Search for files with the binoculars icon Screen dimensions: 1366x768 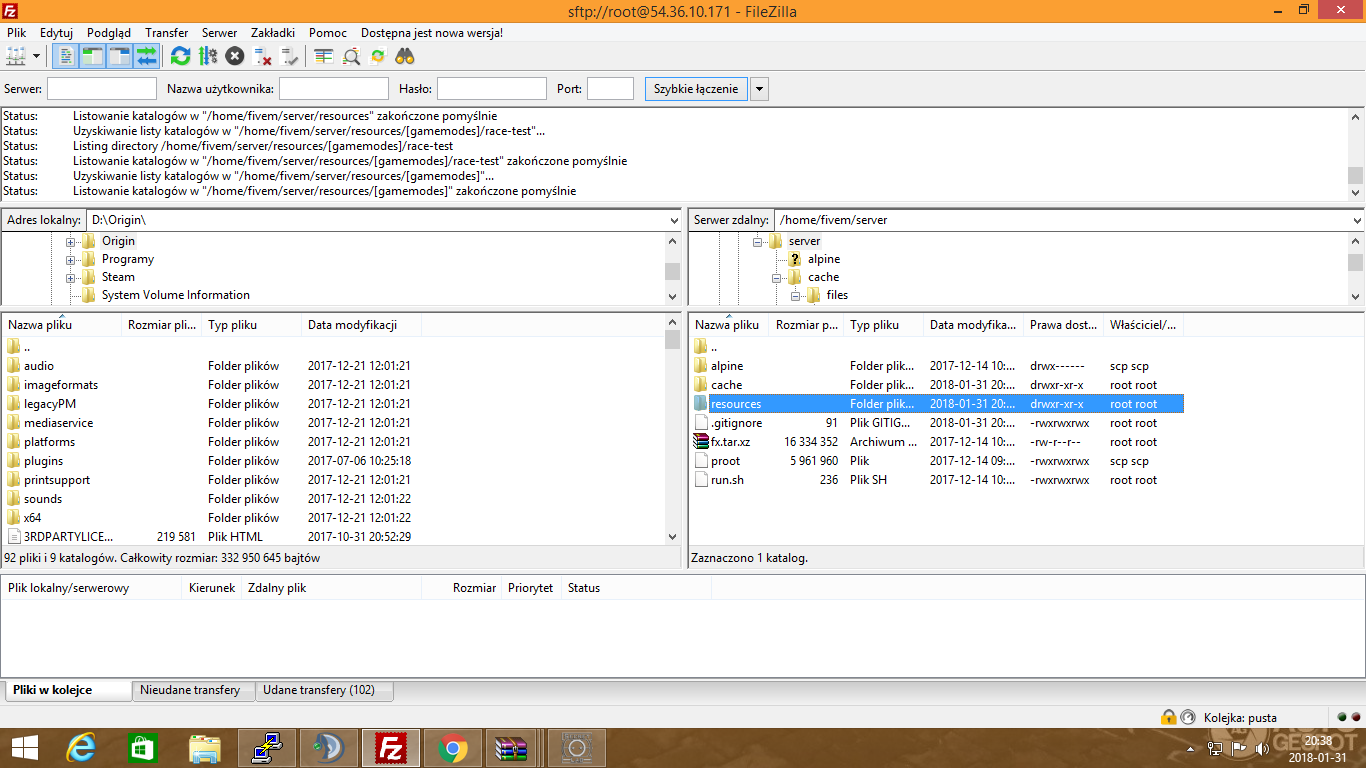pyautogui.click(x=405, y=56)
